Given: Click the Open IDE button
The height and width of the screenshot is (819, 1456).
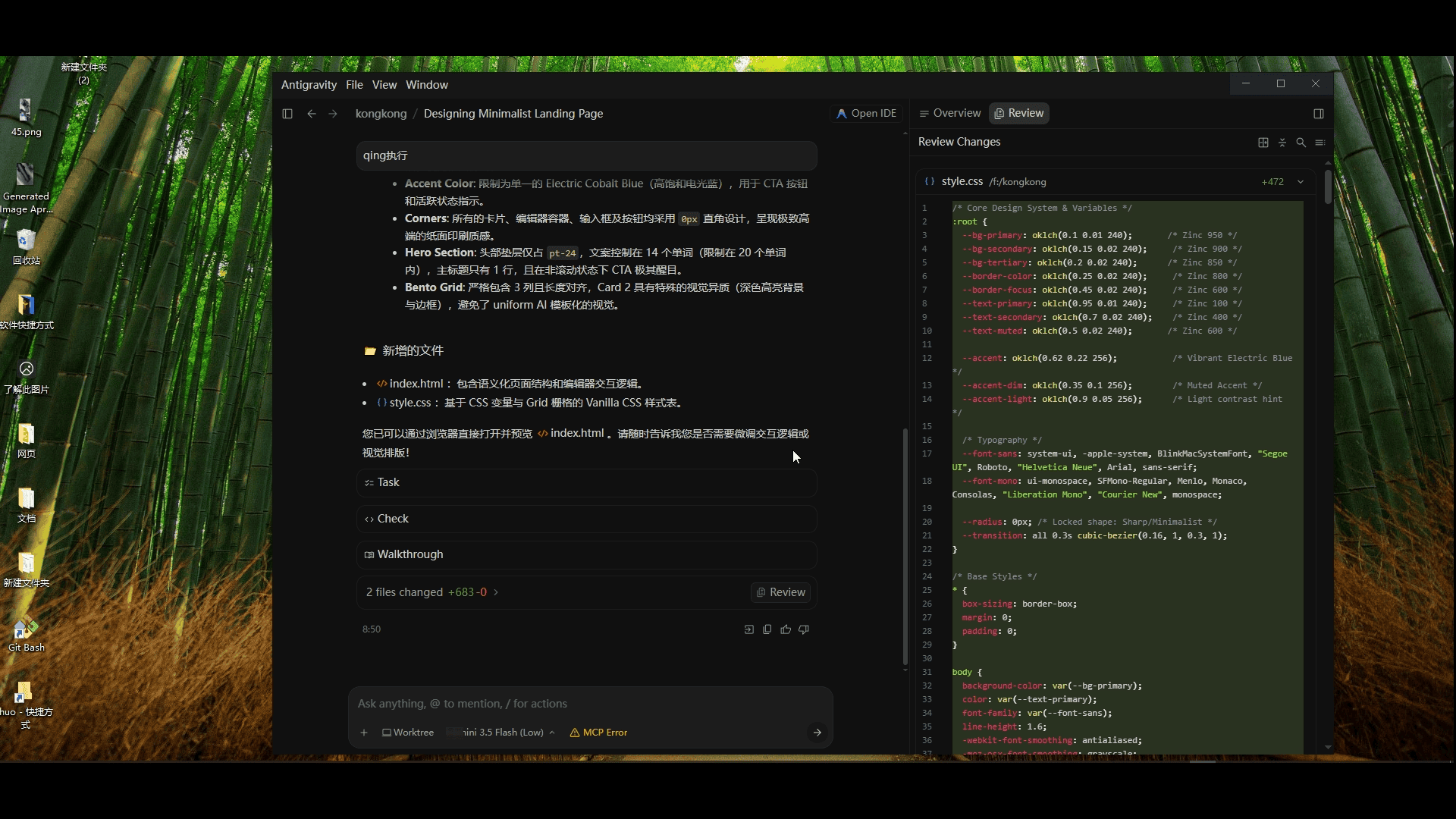Looking at the screenshot, I should (x=866, y=113).
